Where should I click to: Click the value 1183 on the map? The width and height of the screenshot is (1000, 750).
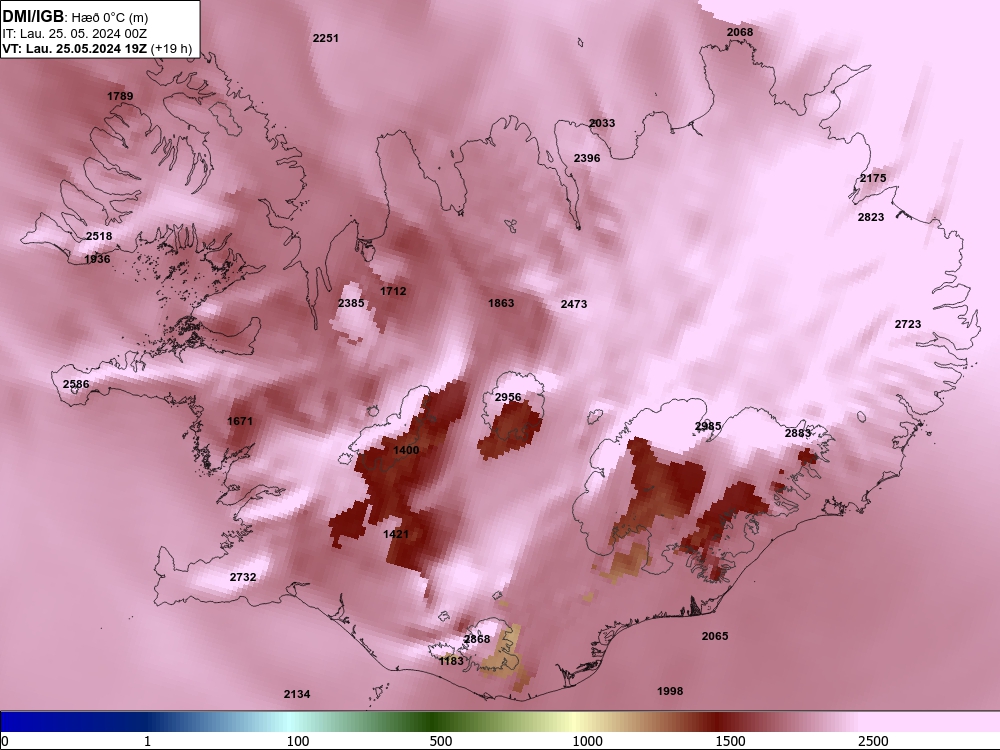[451, 661]
